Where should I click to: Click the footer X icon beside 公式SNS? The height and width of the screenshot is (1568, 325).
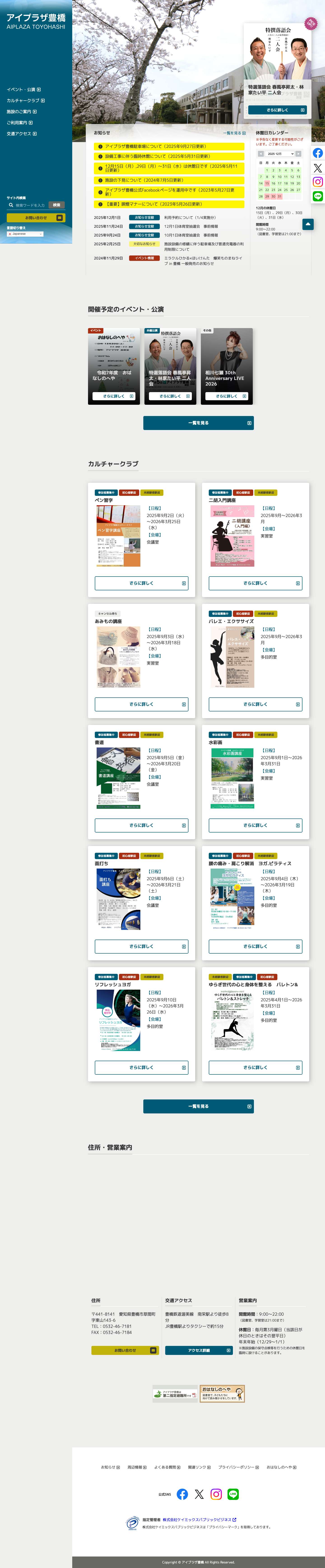pos(199,1494)
